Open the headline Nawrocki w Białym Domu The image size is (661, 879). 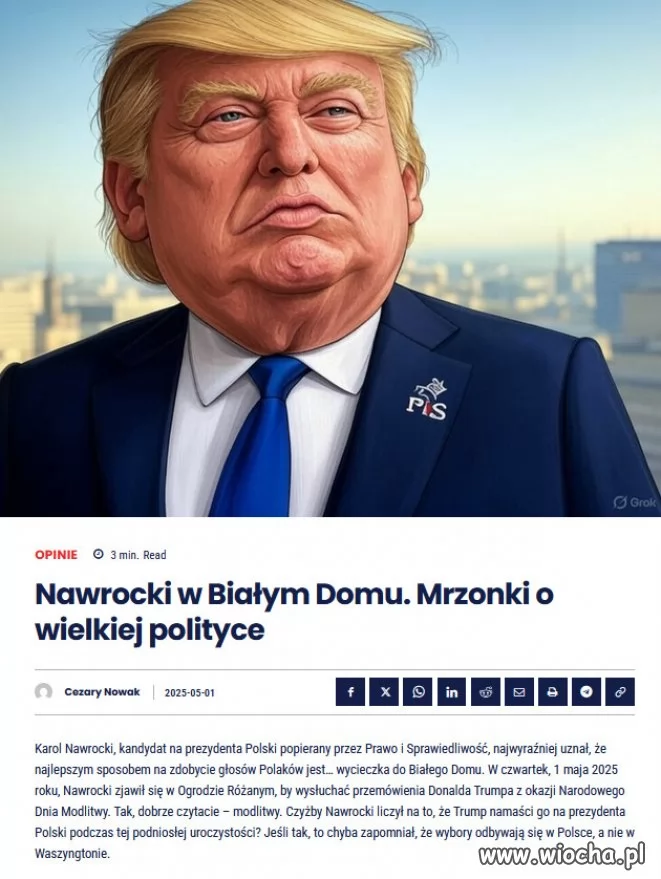coord(294,612)
